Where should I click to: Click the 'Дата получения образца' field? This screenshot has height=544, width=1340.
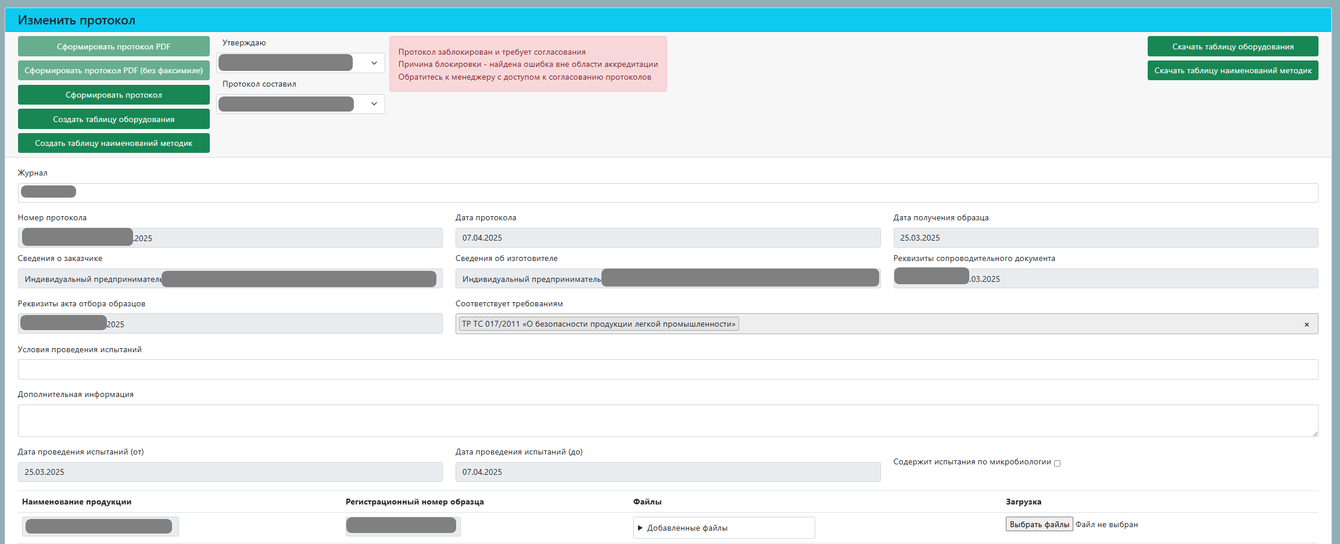tap(1106, 238)
